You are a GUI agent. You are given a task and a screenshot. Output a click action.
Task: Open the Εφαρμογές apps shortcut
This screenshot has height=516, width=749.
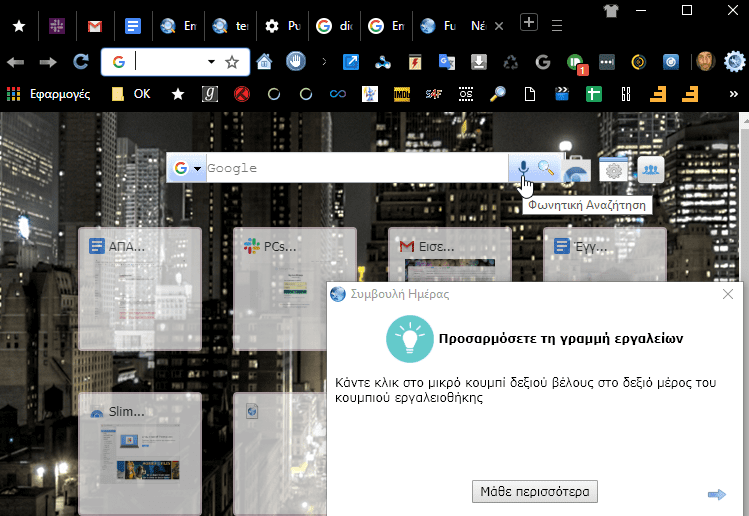[48, 94]
